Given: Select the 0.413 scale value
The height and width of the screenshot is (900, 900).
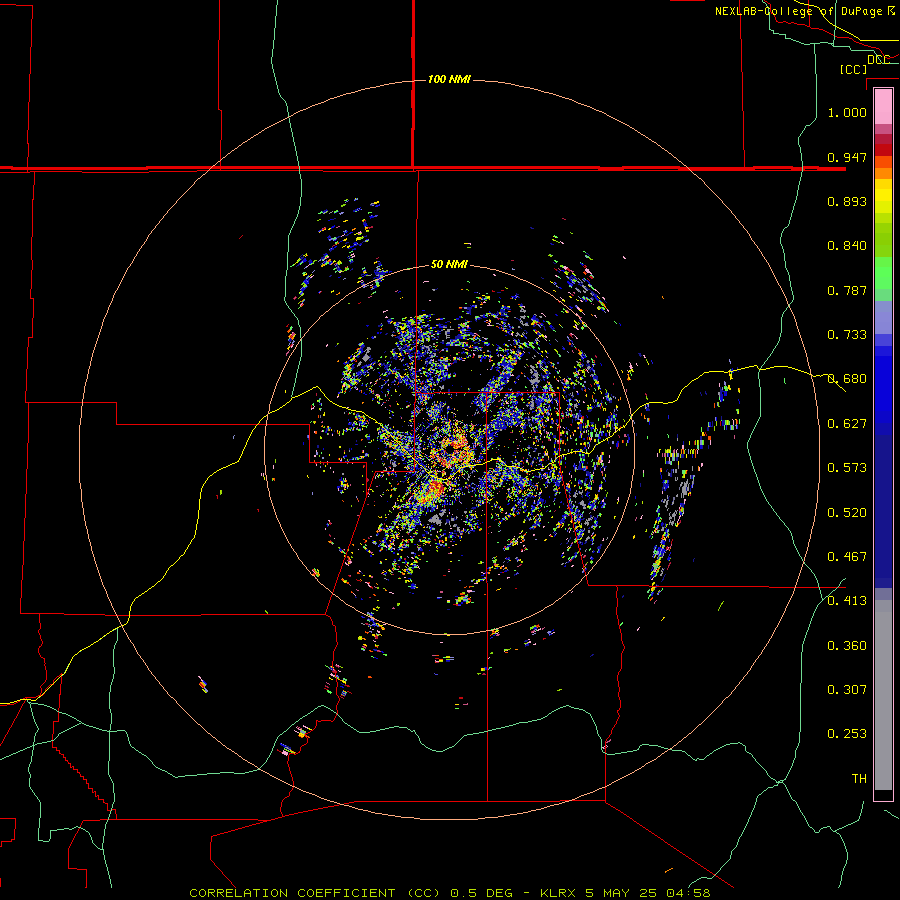Looking at the screenshot, I should coord(847,601).
